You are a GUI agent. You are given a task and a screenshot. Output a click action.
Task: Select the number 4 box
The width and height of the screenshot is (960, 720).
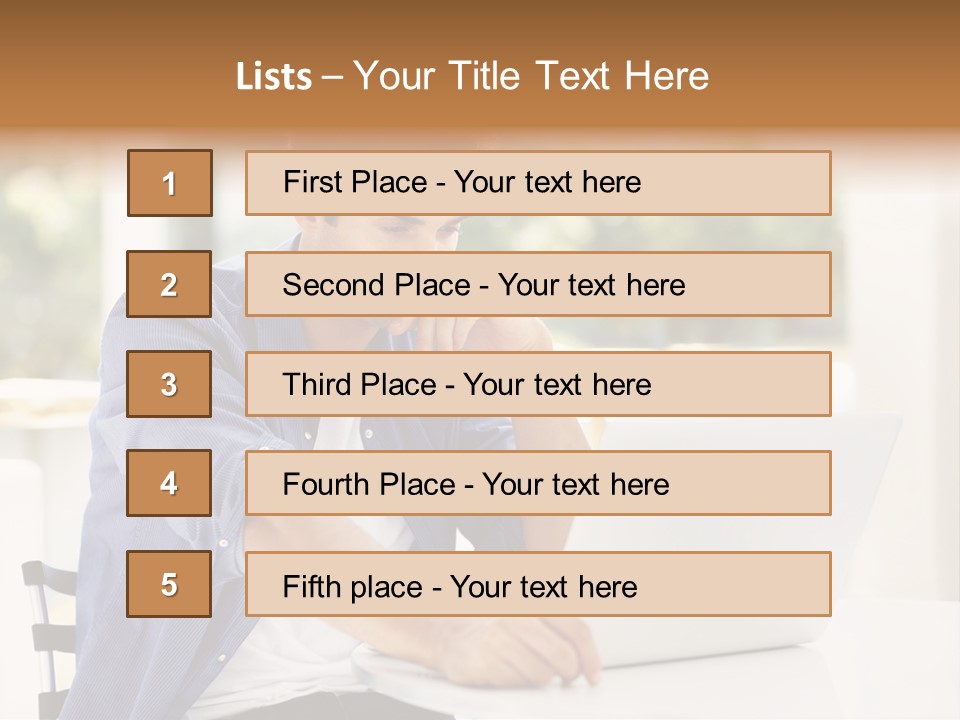click(x=169, y=484)
